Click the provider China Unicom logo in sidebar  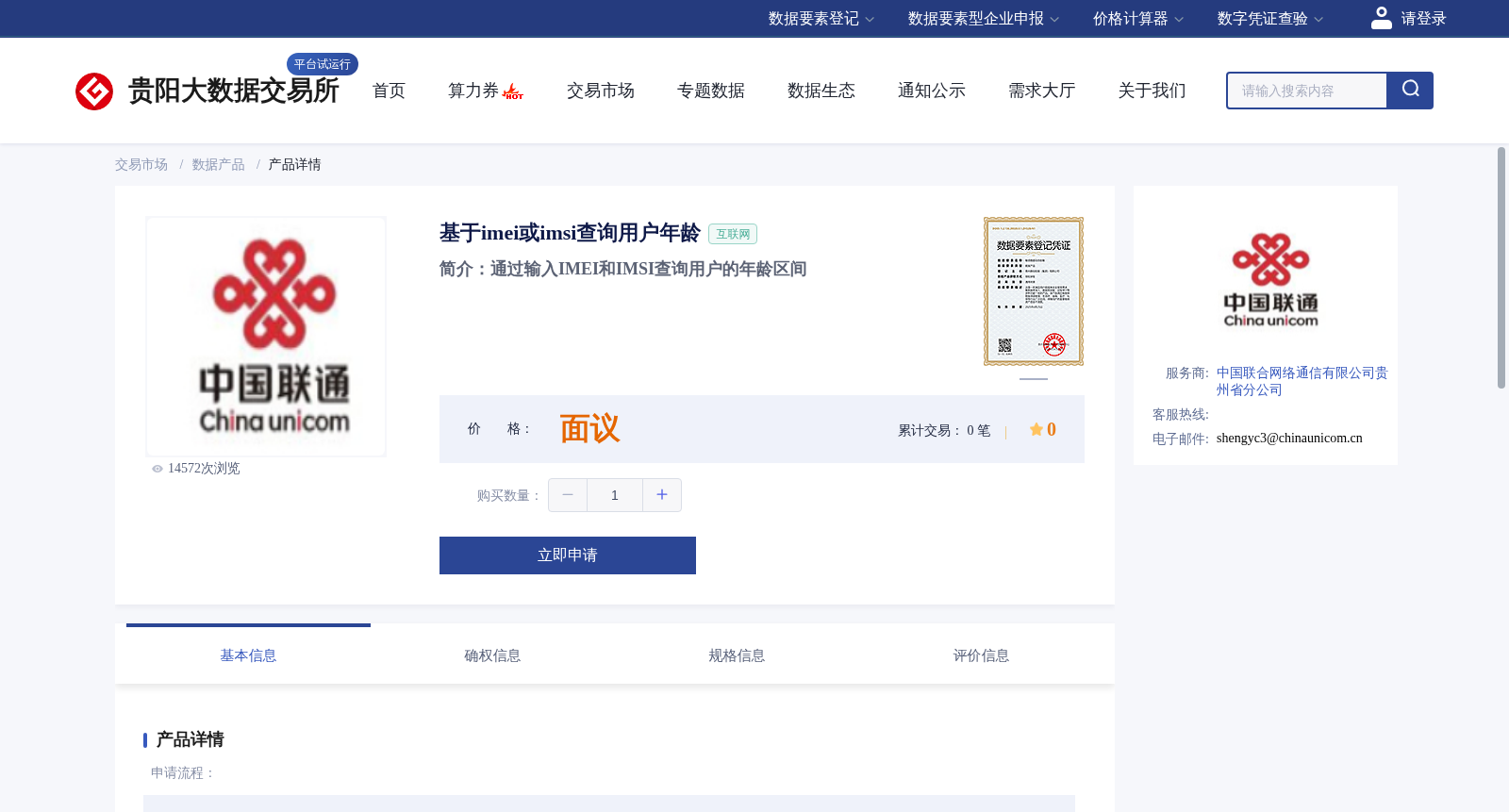pos(1270,280)
